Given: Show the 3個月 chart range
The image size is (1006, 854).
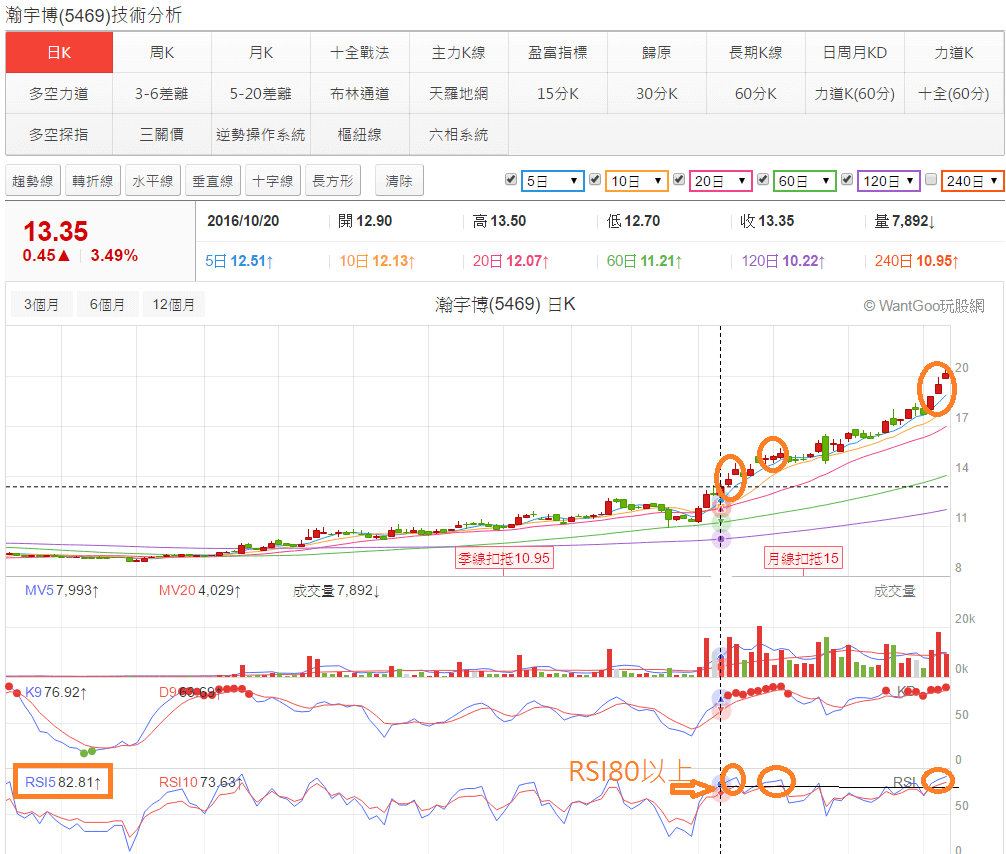Looking at the screenshot, I should coord(41,302).
